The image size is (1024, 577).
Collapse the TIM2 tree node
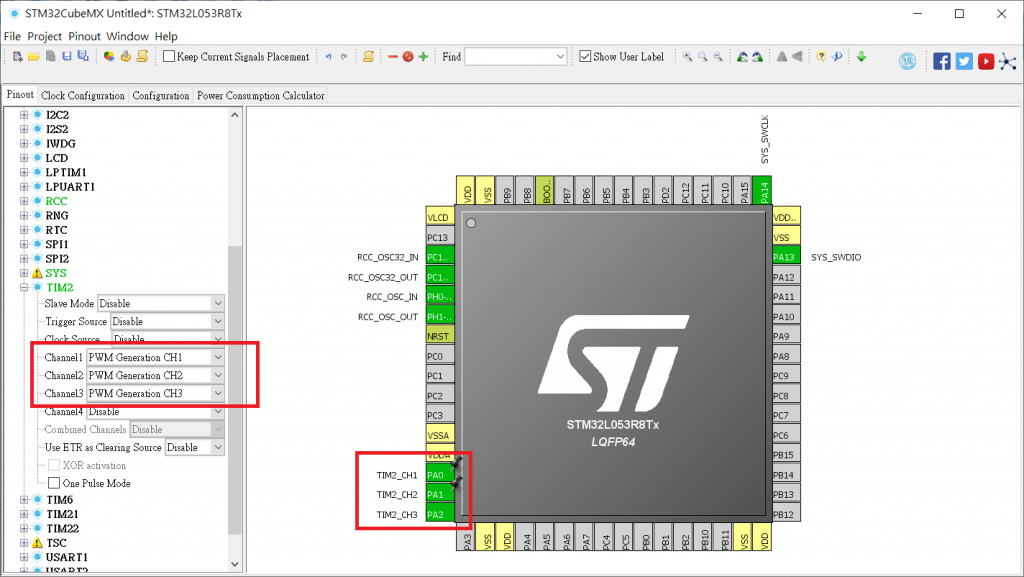point(24,287)
